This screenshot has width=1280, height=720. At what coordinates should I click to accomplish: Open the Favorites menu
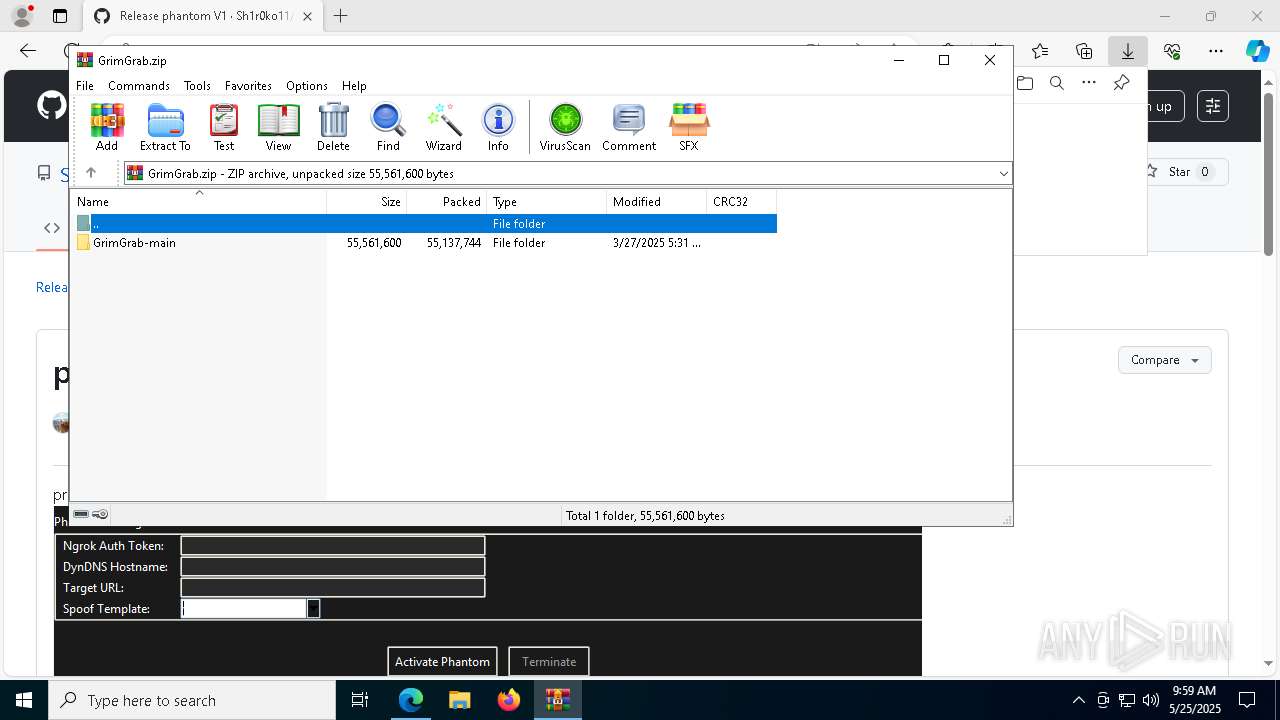[x=248, y=86]
